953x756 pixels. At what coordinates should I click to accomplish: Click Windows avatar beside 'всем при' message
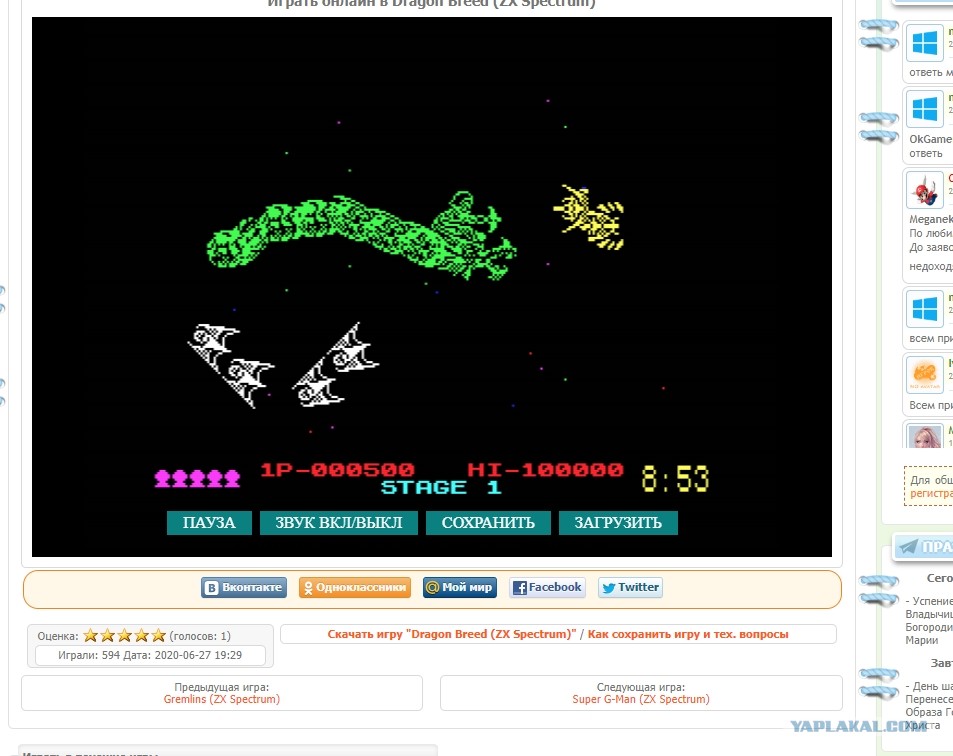point(925,309)
